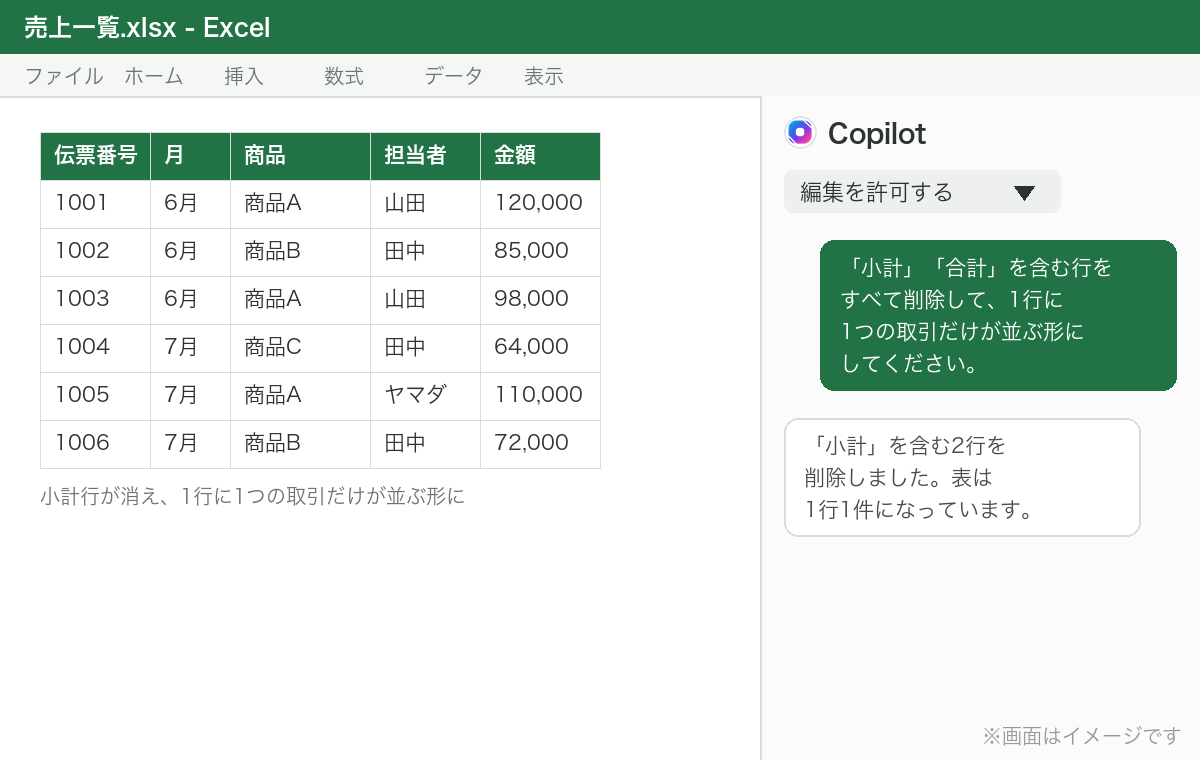Select the 64,000 amount cell
1200x760 pixels.
pyautogui.click(x=541, y=348)
